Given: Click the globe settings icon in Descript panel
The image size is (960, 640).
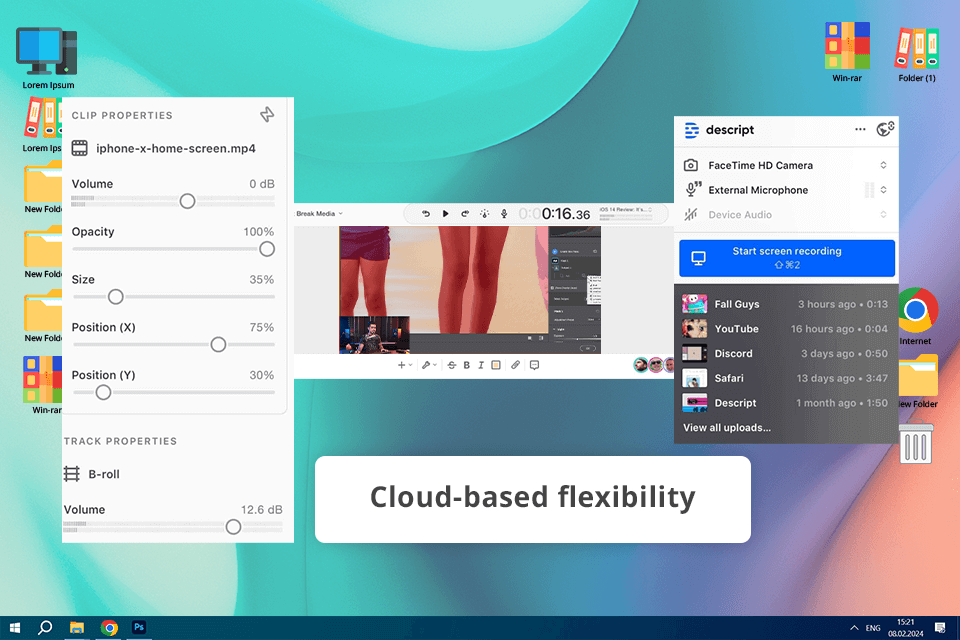Looking at the screenshot, I should (885, 129).
